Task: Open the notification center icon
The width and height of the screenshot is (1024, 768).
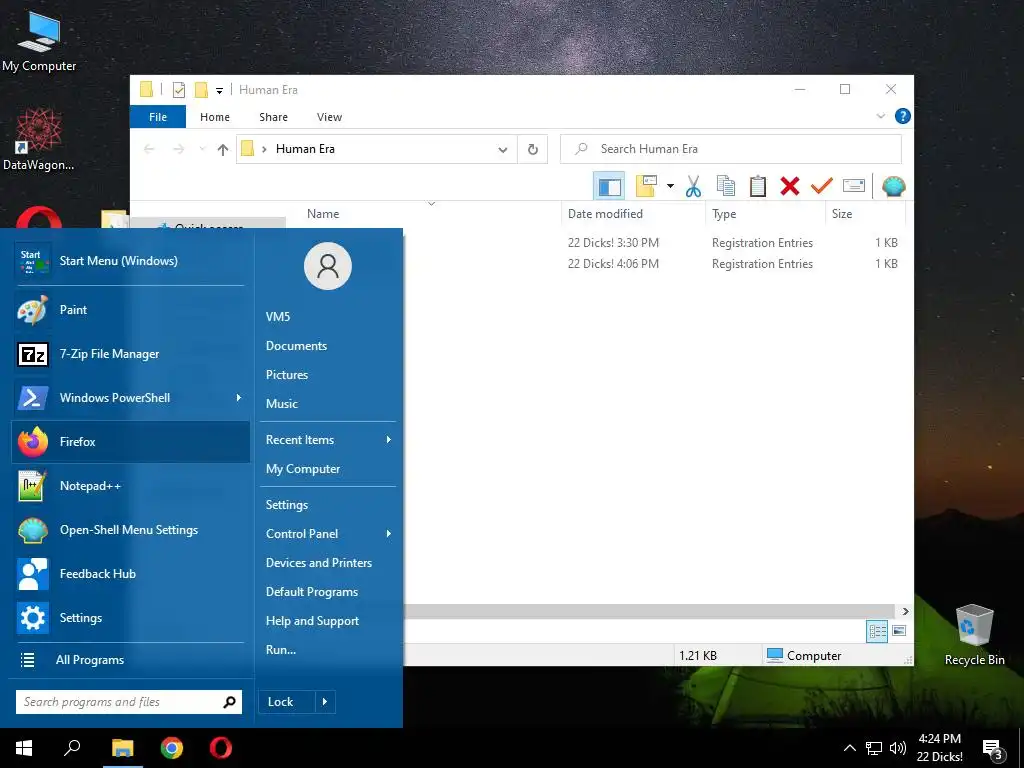Action: coord(992,748)
